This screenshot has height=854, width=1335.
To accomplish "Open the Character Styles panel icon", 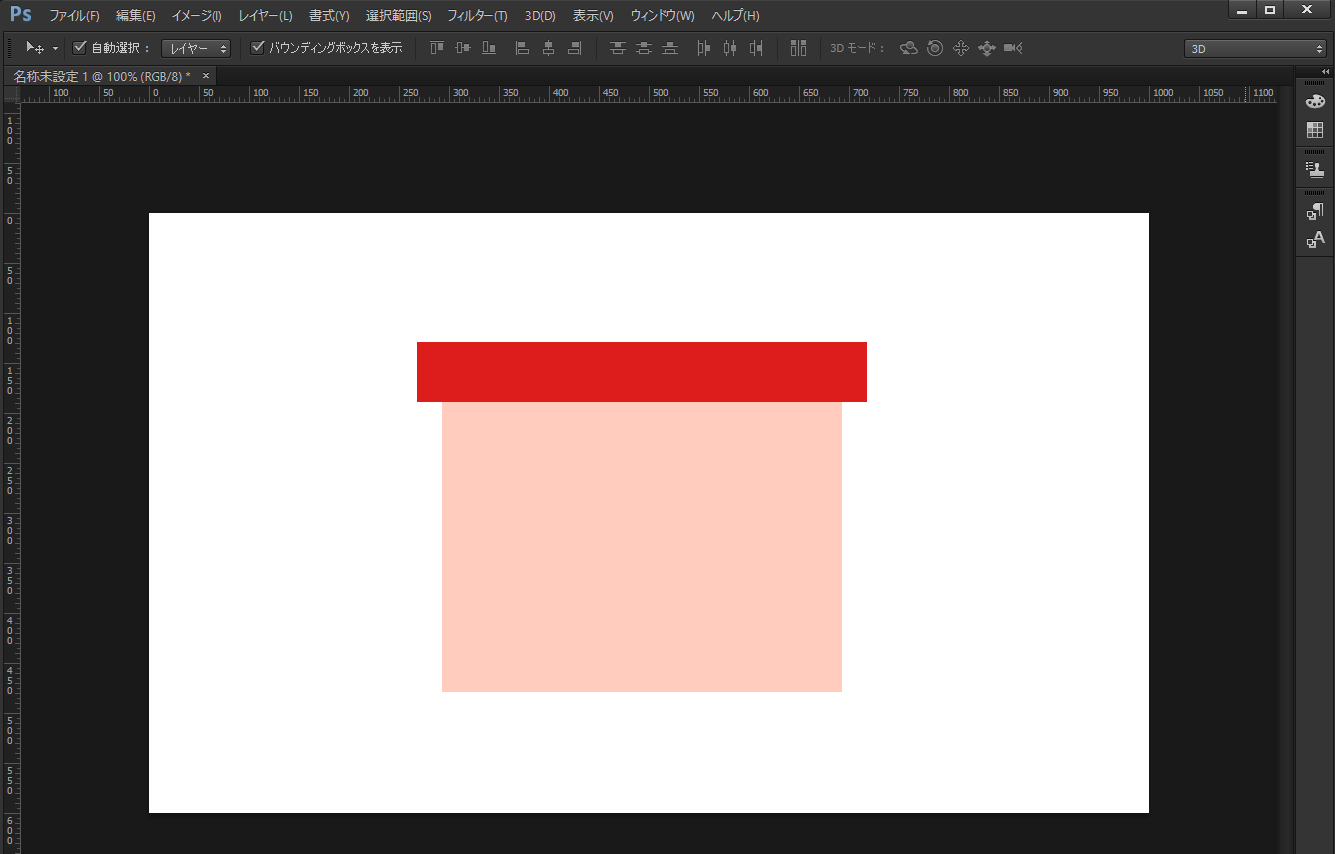I will coord(1314,239).
